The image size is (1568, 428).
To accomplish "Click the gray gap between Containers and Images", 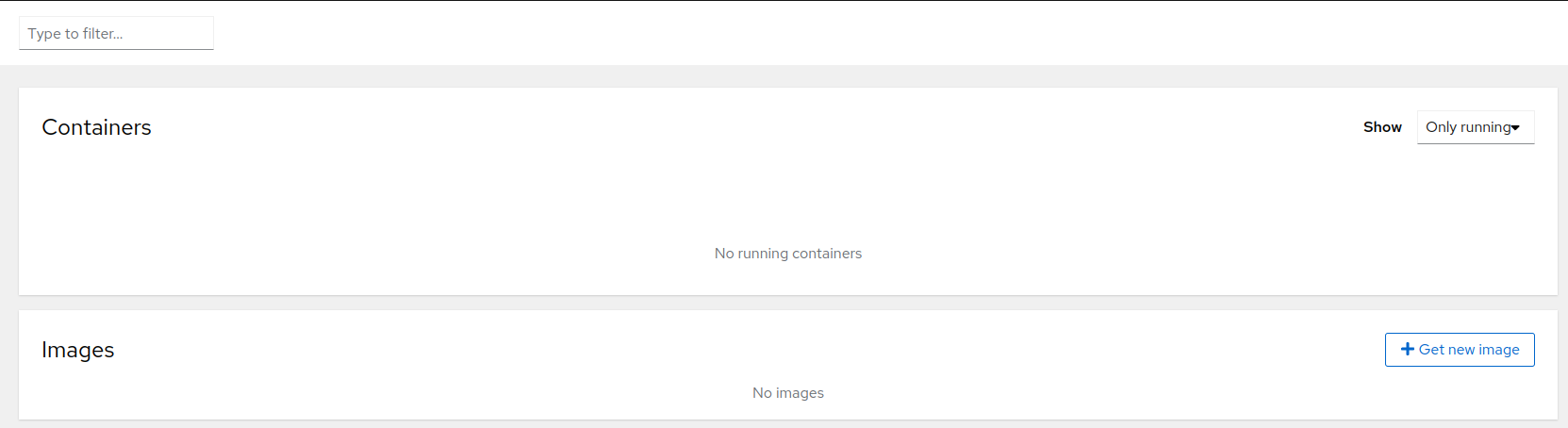I will [x=787, y=303].
